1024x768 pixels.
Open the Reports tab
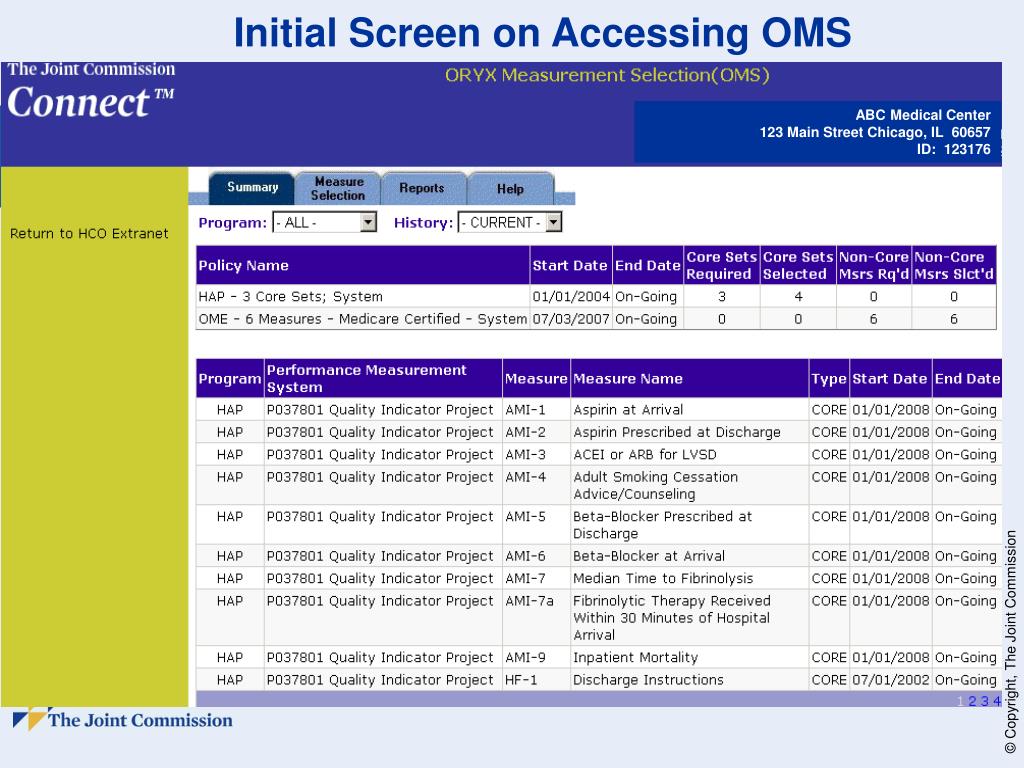[x=422, y=188]
